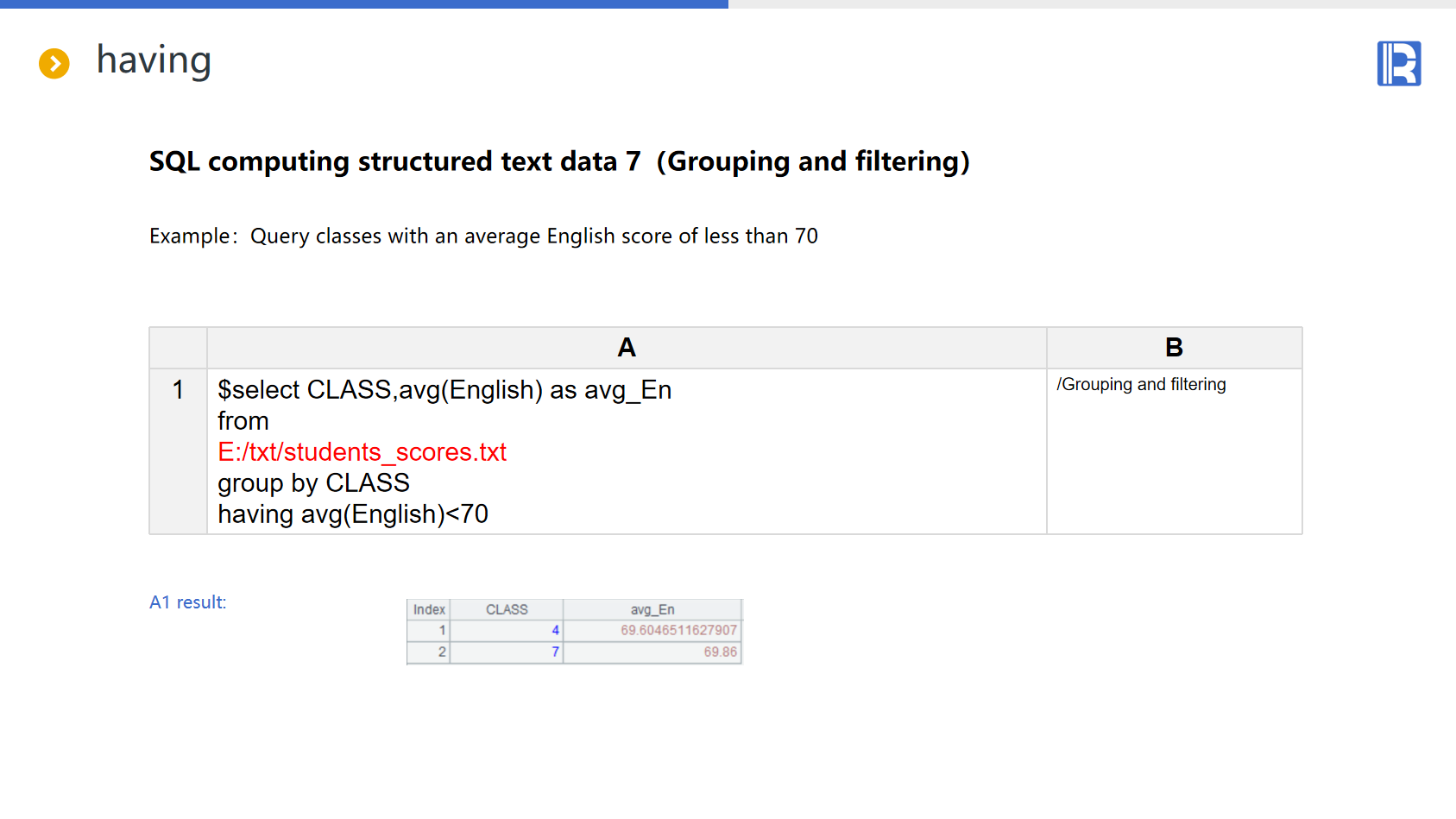Click the orange chevron icon beside having
Image resolution: width=1456 pixels, height=819 pixels.
click(x=54, y=63)
